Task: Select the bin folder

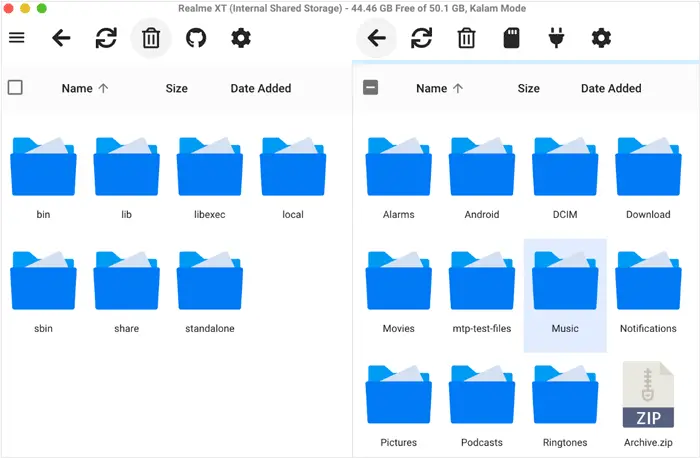Action: tap(43, 179)
